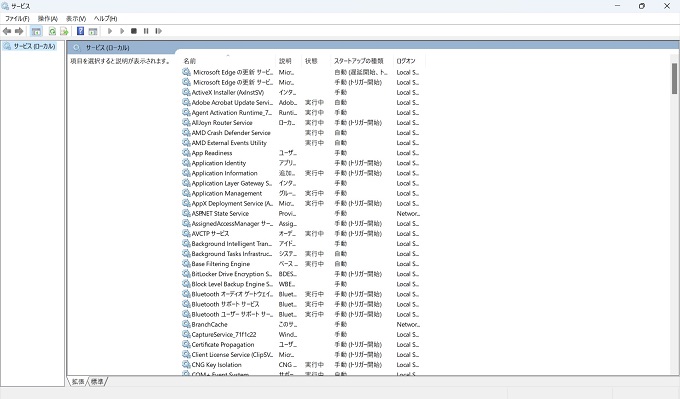Screen dimensions: 680x399
Task: Click the show/hide action pane icon
Action: [93, 31]
